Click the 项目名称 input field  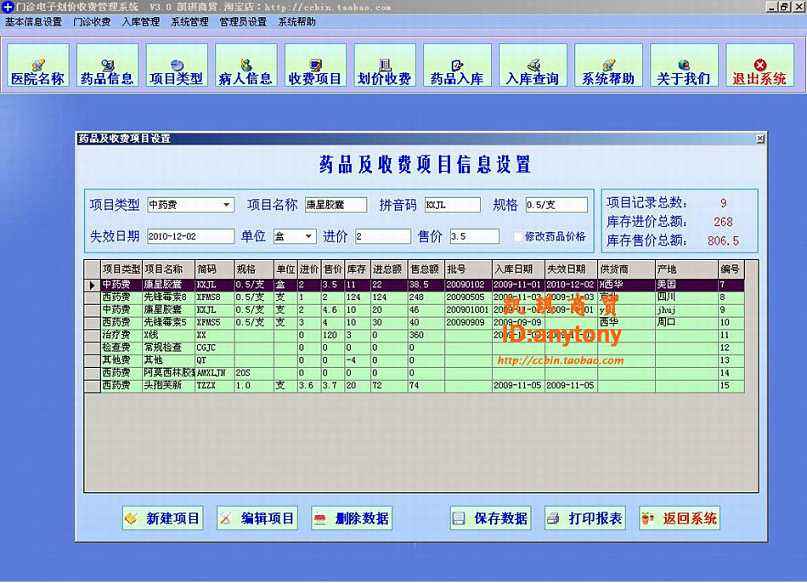pyautogui.click(x=336, y=205)
